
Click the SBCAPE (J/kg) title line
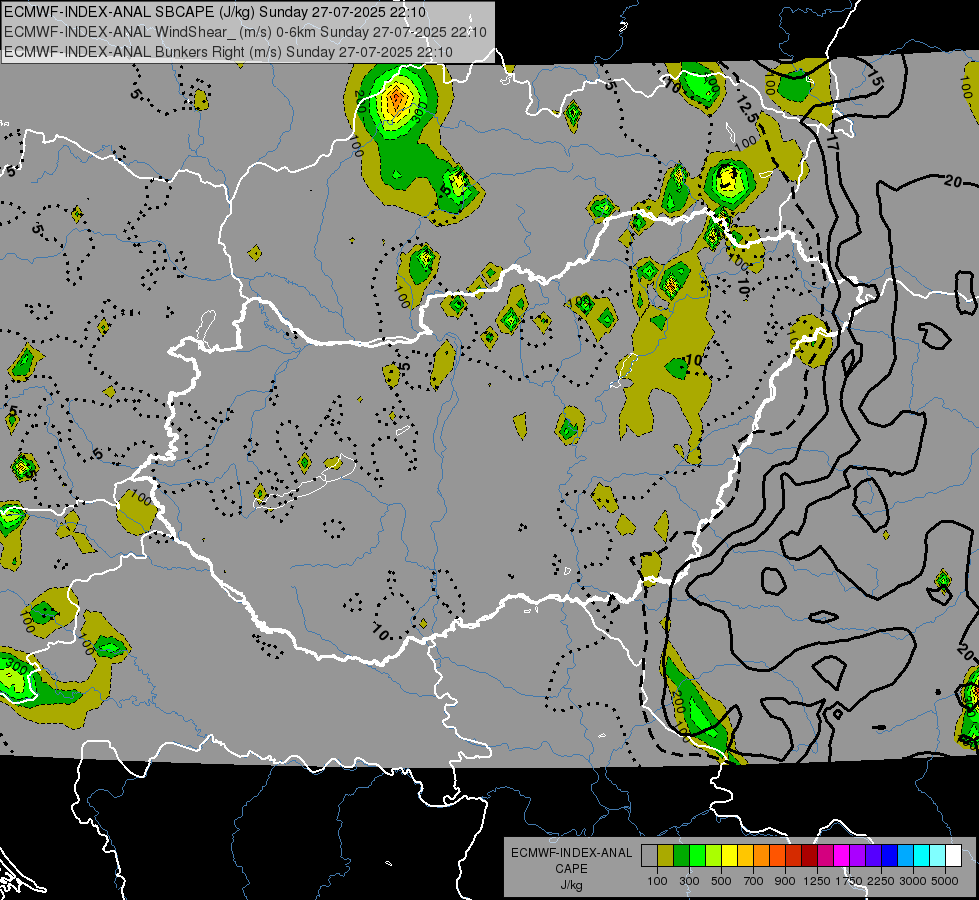215,12
